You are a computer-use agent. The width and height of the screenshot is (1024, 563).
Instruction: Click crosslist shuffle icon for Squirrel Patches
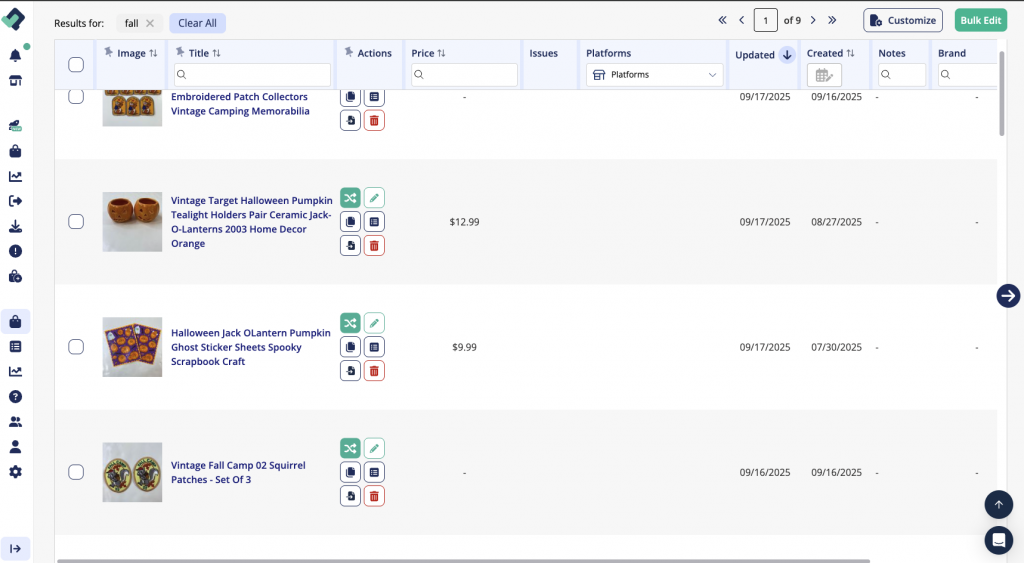pyautogui.click(x=350, y=448)
